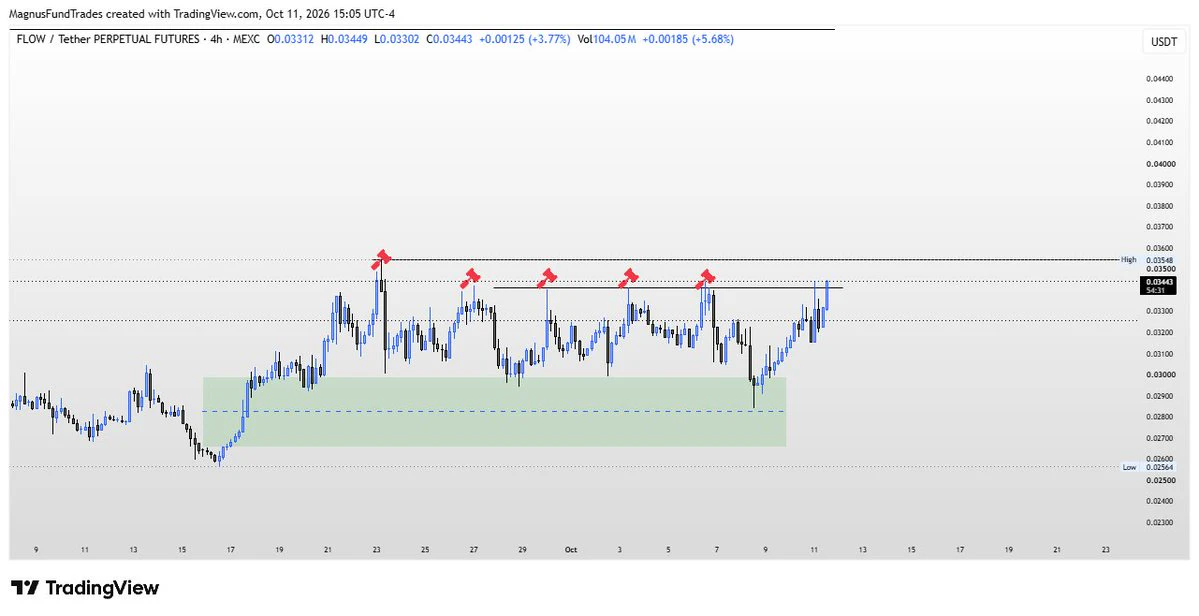Screen dimensions: 1199x616
Task: Open the USDT currency selector
Action: pos(1164,42)
